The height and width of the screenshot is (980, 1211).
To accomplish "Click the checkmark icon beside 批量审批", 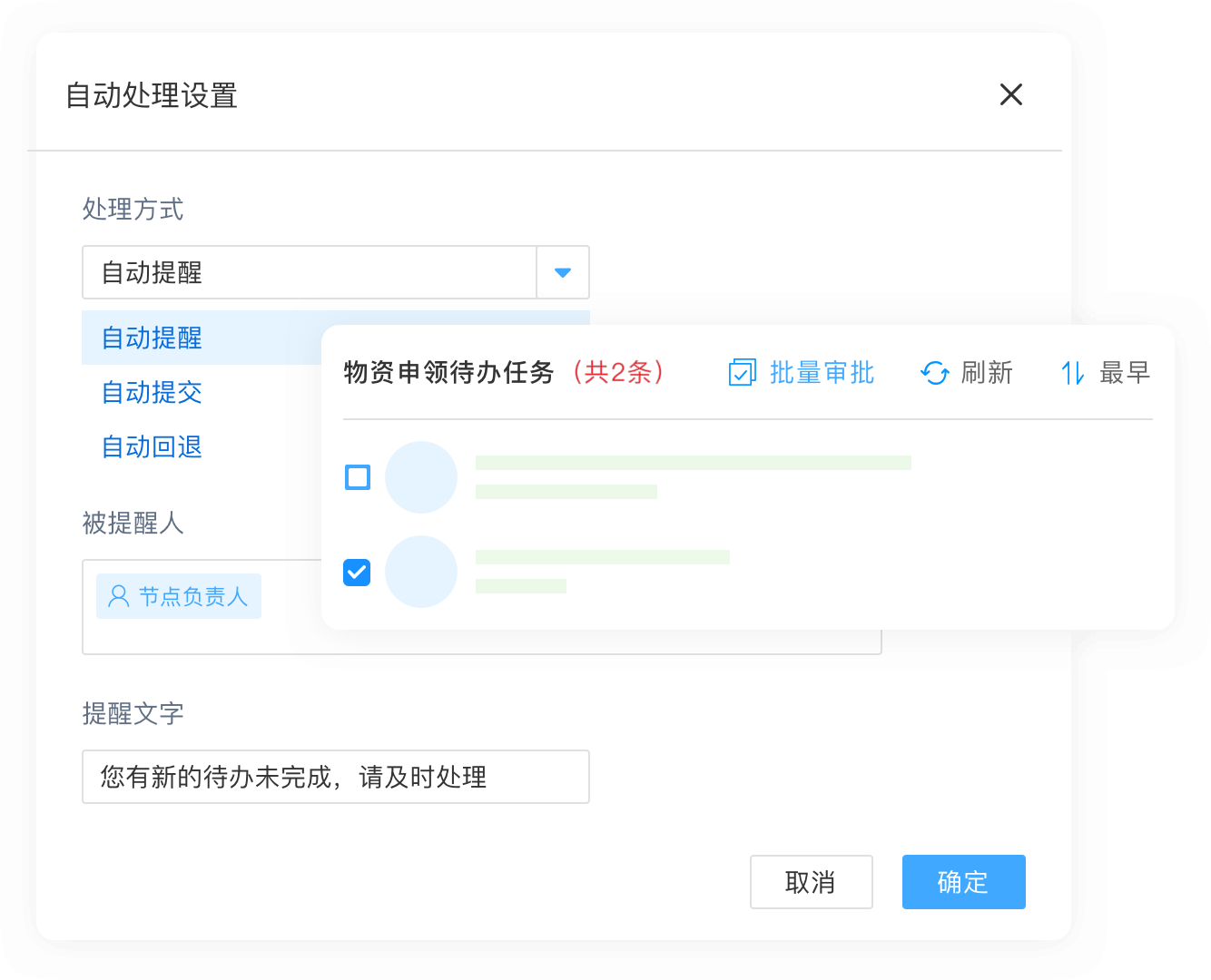I will point(743,372).
